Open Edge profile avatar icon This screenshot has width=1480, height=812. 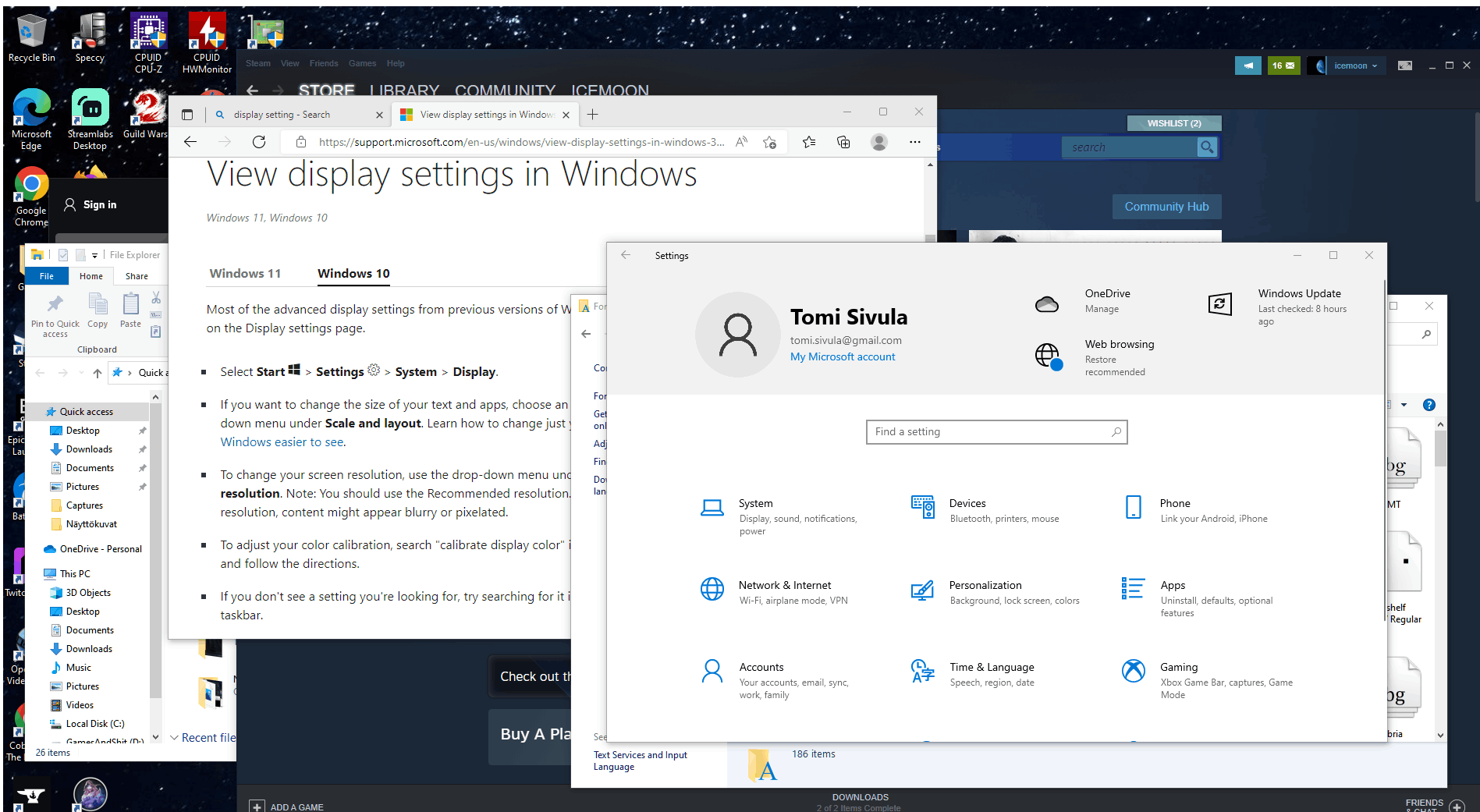point(879,142)
